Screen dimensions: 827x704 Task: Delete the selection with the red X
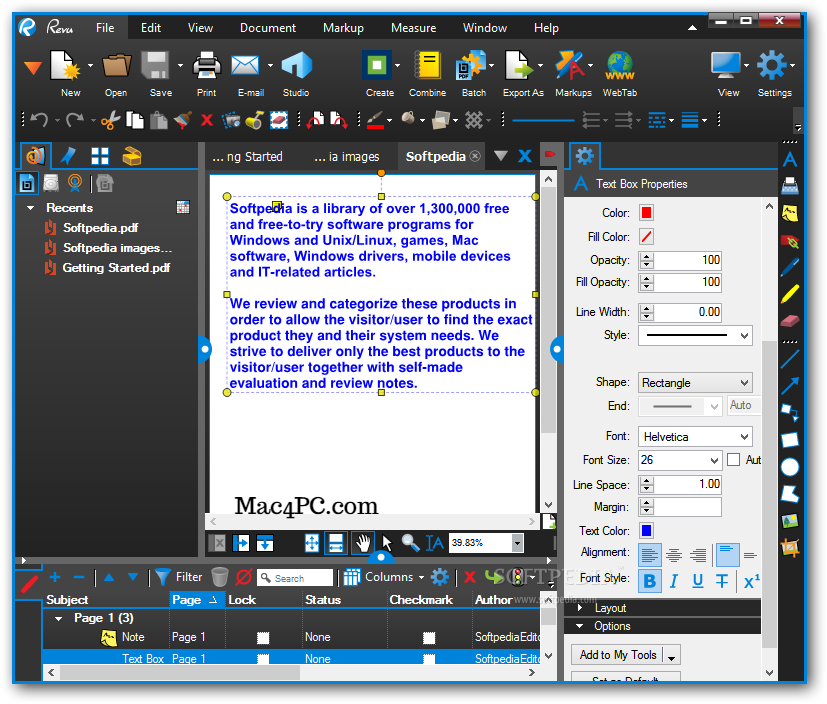pyautogui.click(x=207, y=121)
